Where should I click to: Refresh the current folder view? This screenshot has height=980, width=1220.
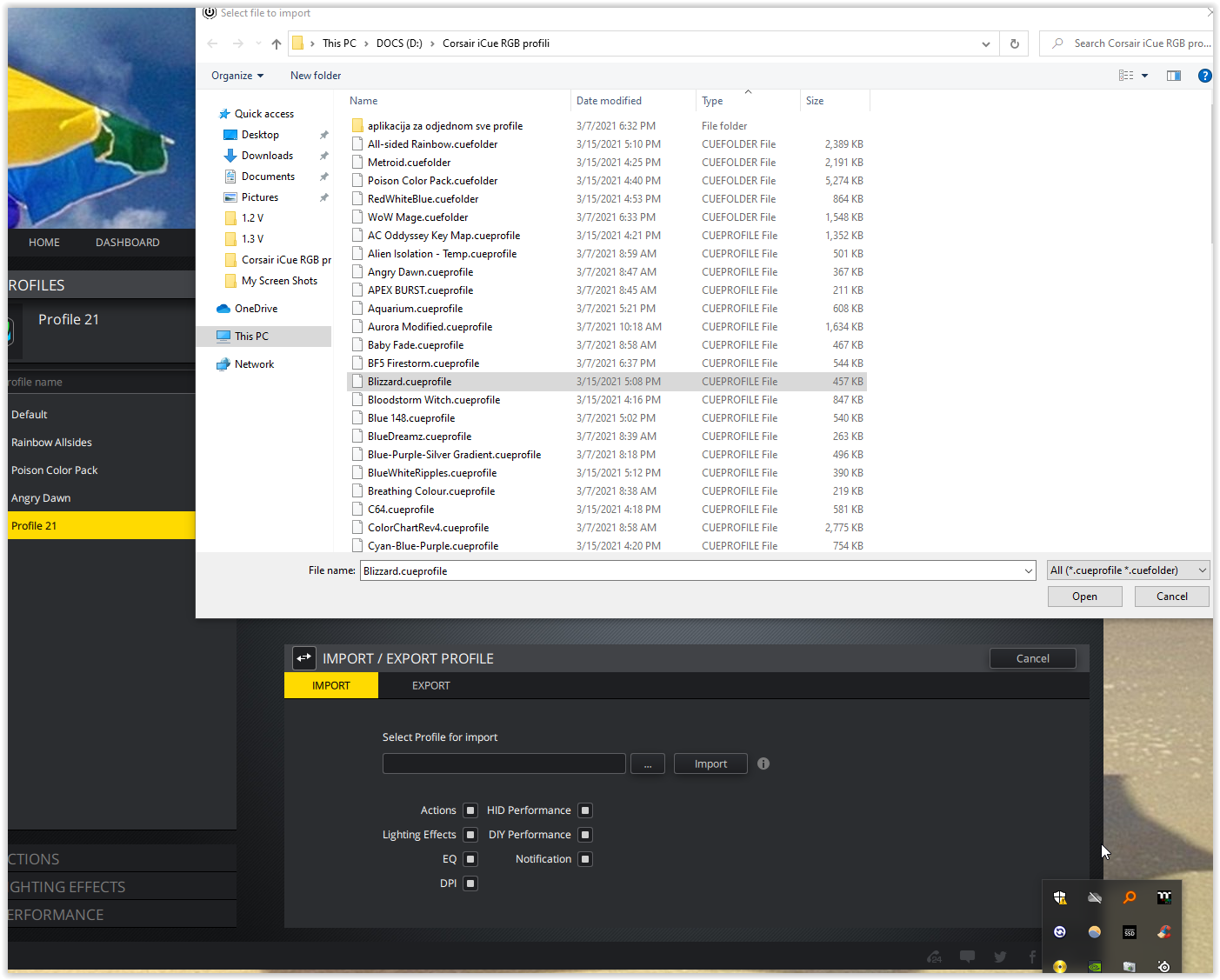1015,43
